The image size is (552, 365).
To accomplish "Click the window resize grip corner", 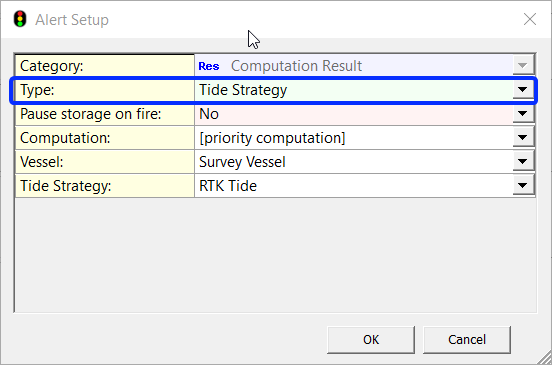I will tap(545, 358).
